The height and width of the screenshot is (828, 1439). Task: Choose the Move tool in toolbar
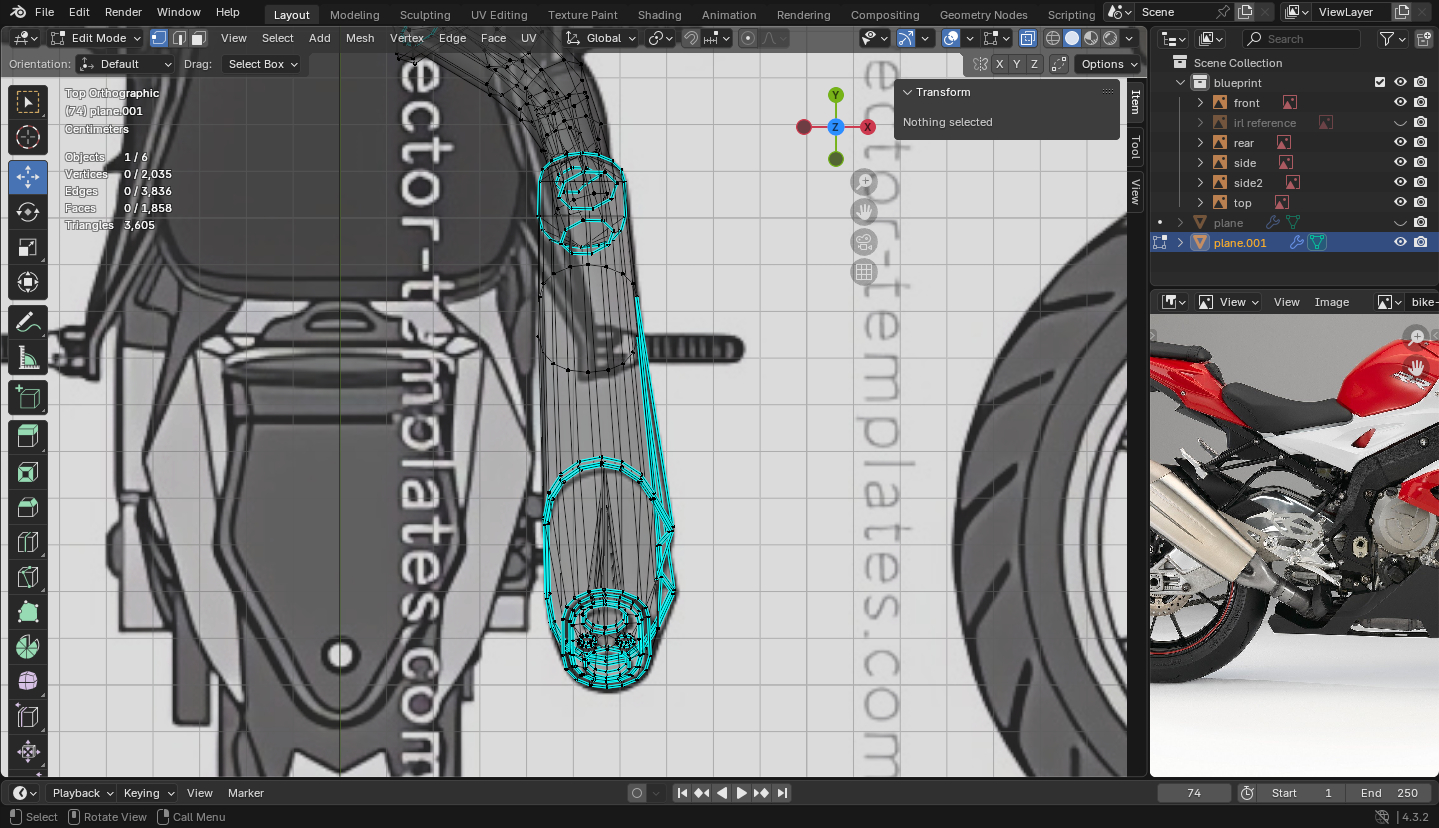(x=28, y=176)
